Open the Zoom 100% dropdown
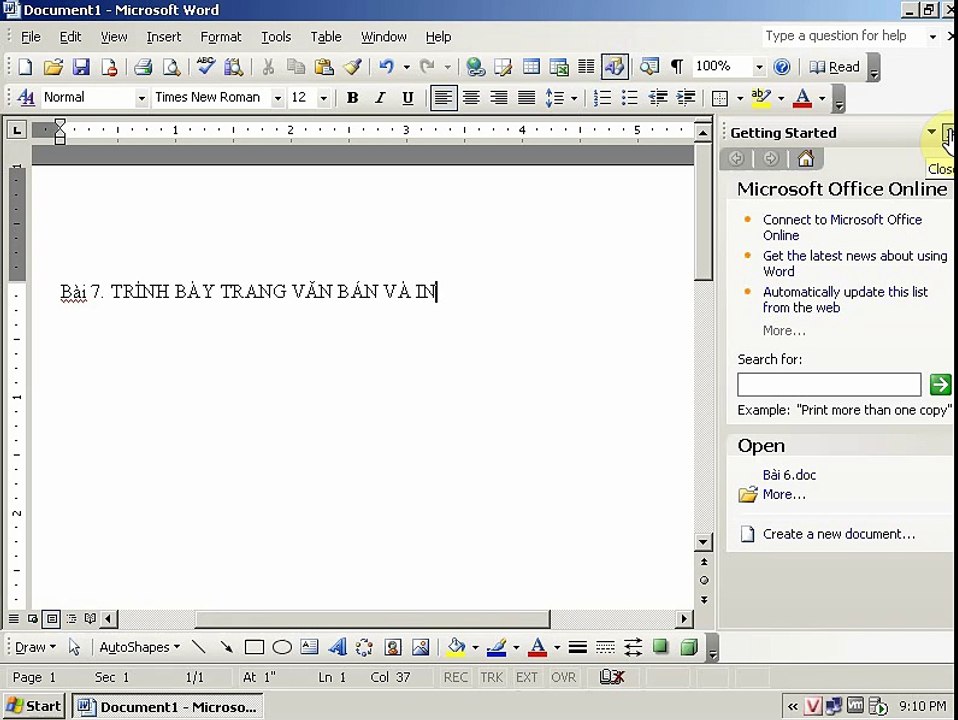Viewport: 958px width, 720px height. click(x=759, y=67)
